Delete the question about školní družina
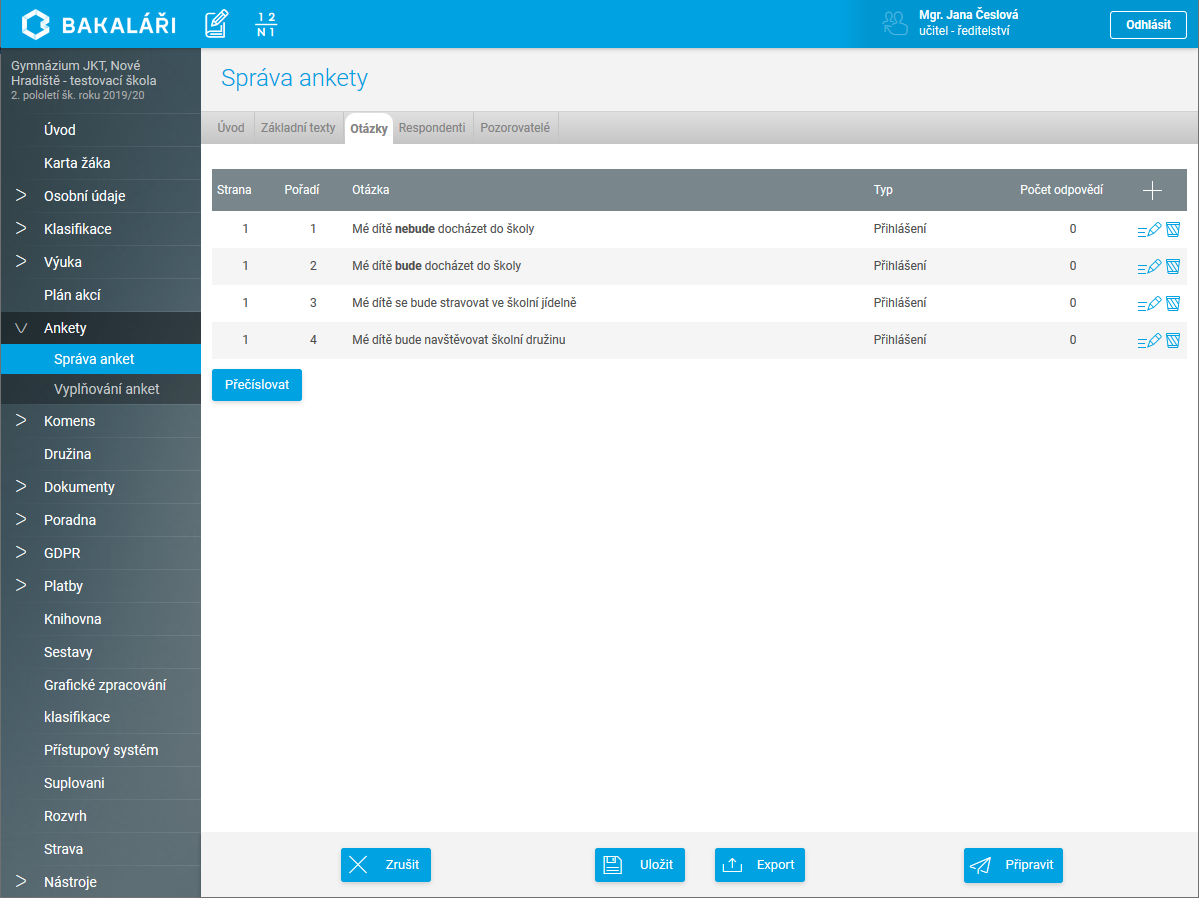Viewport: 1200px width, 900px height. 1173,341
